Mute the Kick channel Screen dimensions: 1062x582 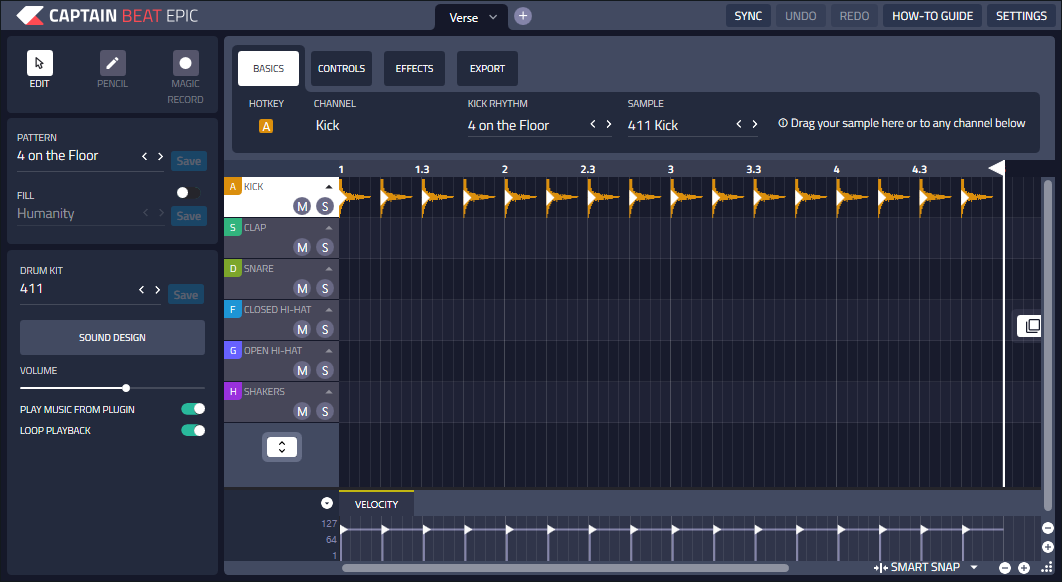point(302,206)
